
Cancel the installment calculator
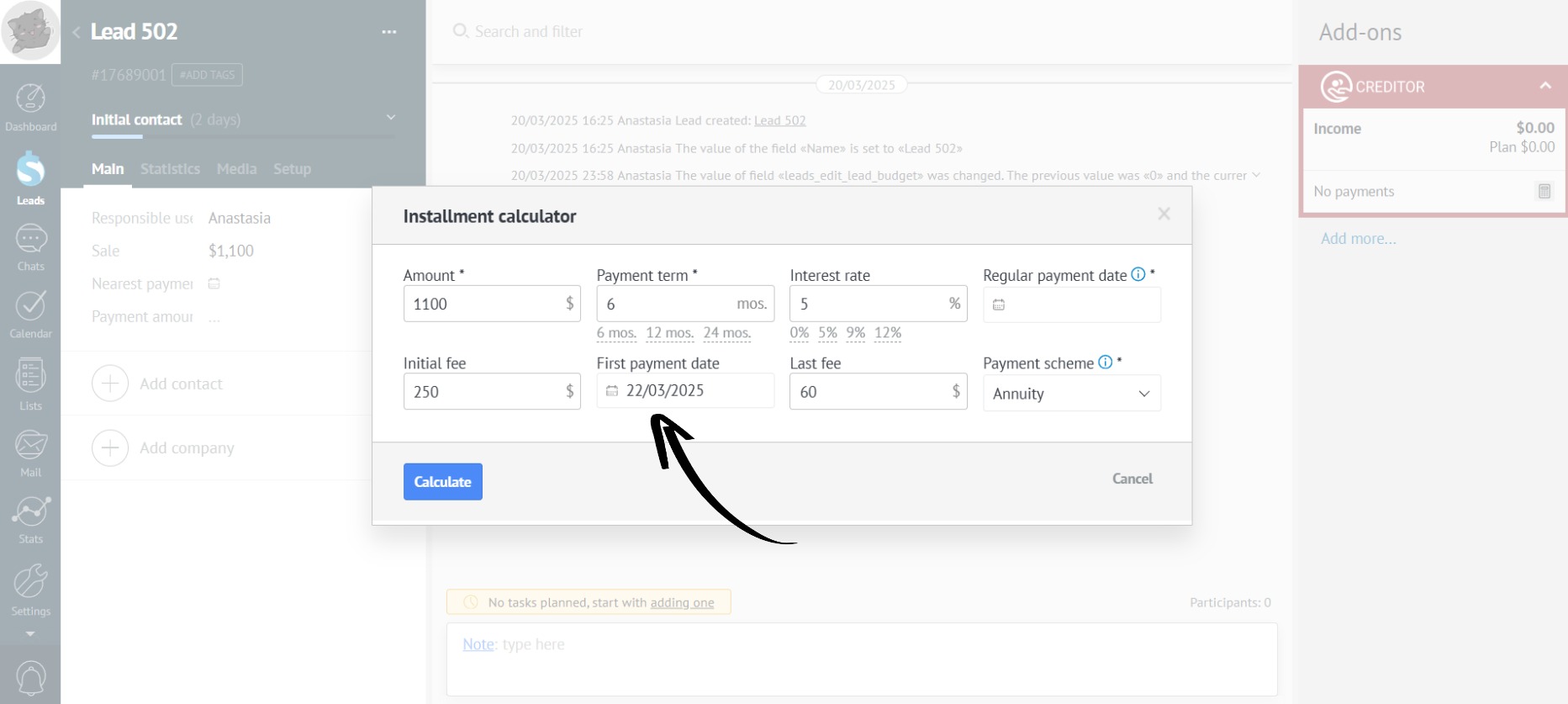(1132, 479)
